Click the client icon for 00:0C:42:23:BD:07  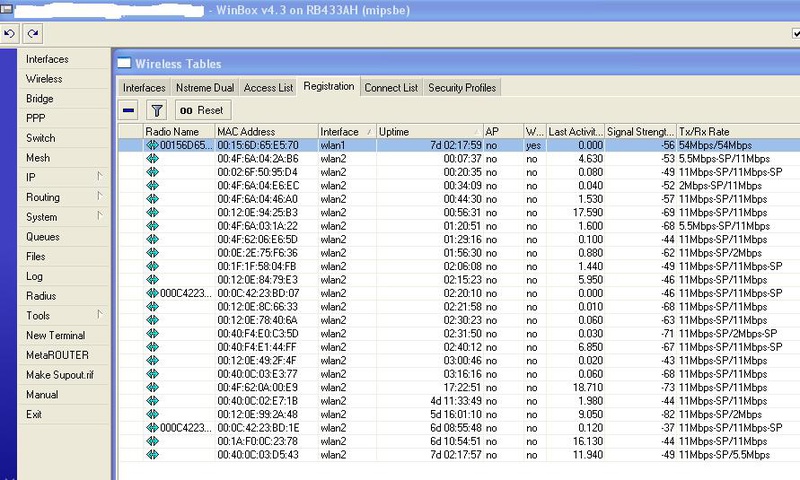click(x=152, y=293)
